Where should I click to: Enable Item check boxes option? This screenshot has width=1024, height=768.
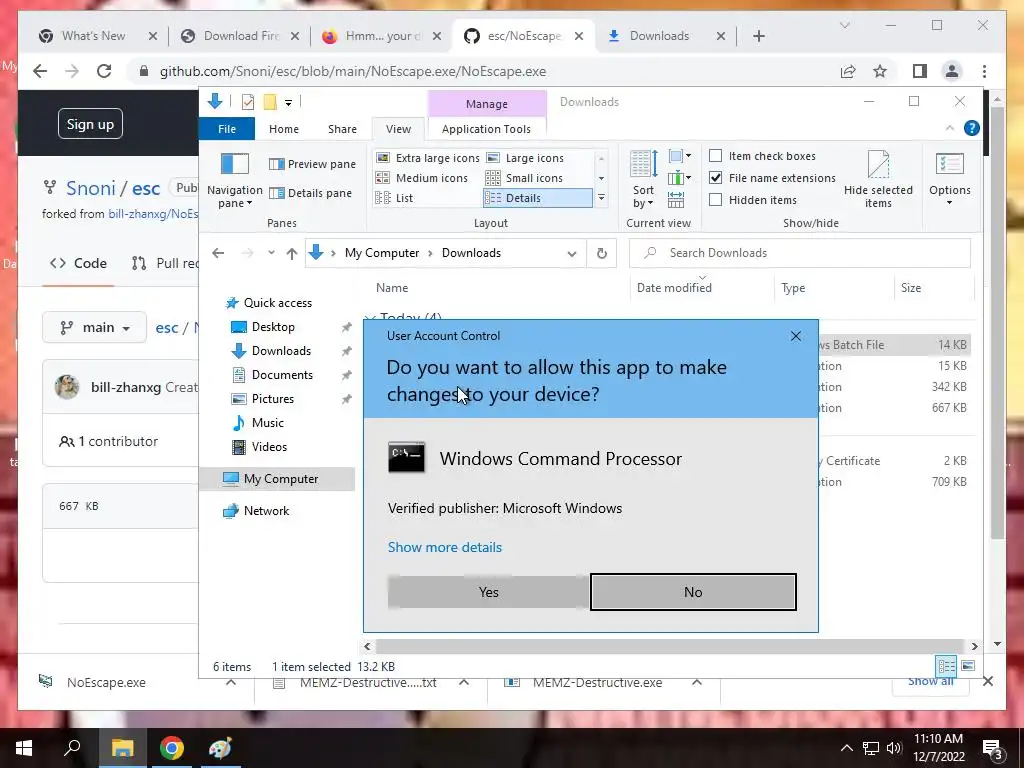tap(716, 156)
